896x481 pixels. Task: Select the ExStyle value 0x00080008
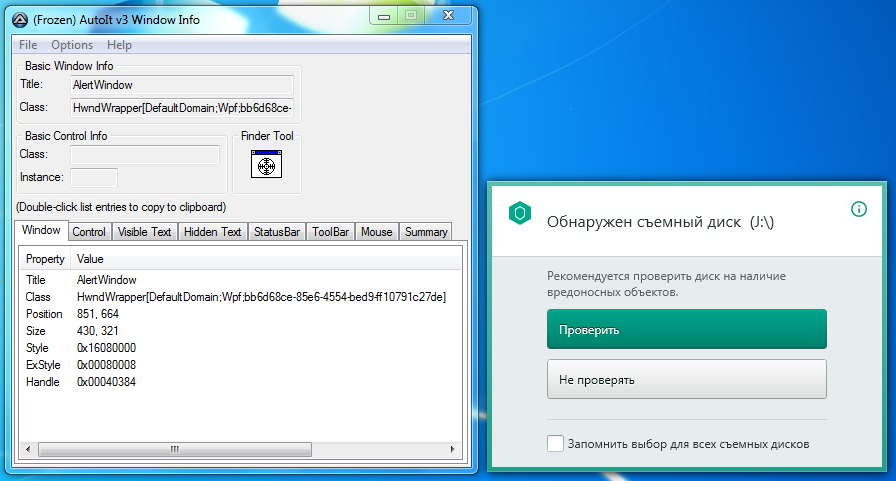[106, 364]
